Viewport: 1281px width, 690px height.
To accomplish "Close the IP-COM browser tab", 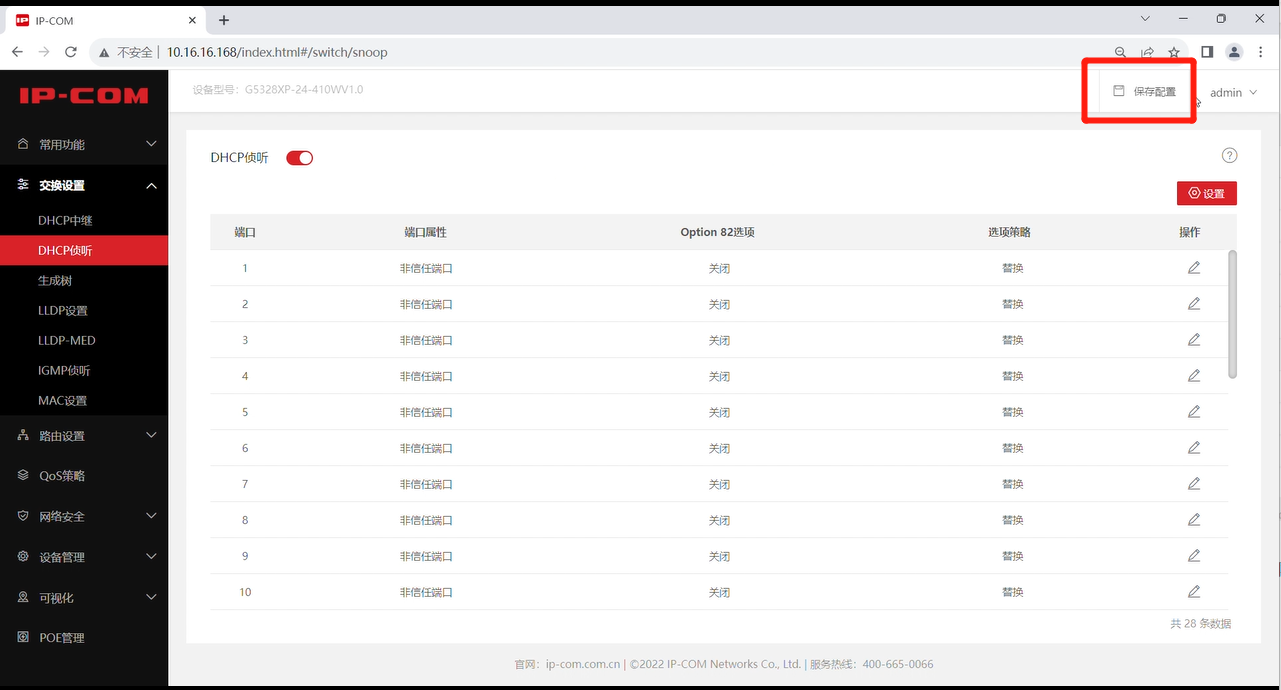I will [x=193, y=20].
